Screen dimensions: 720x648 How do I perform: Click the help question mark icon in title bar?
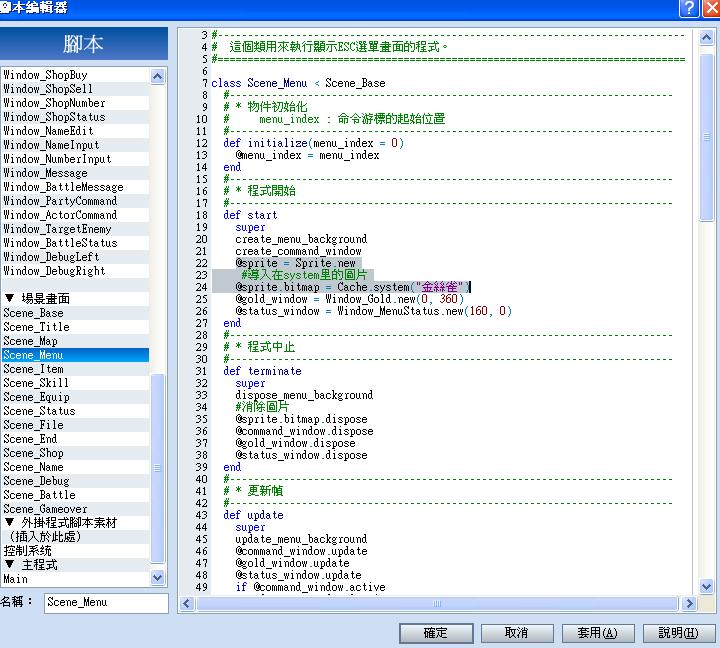[x=689, y=8]
